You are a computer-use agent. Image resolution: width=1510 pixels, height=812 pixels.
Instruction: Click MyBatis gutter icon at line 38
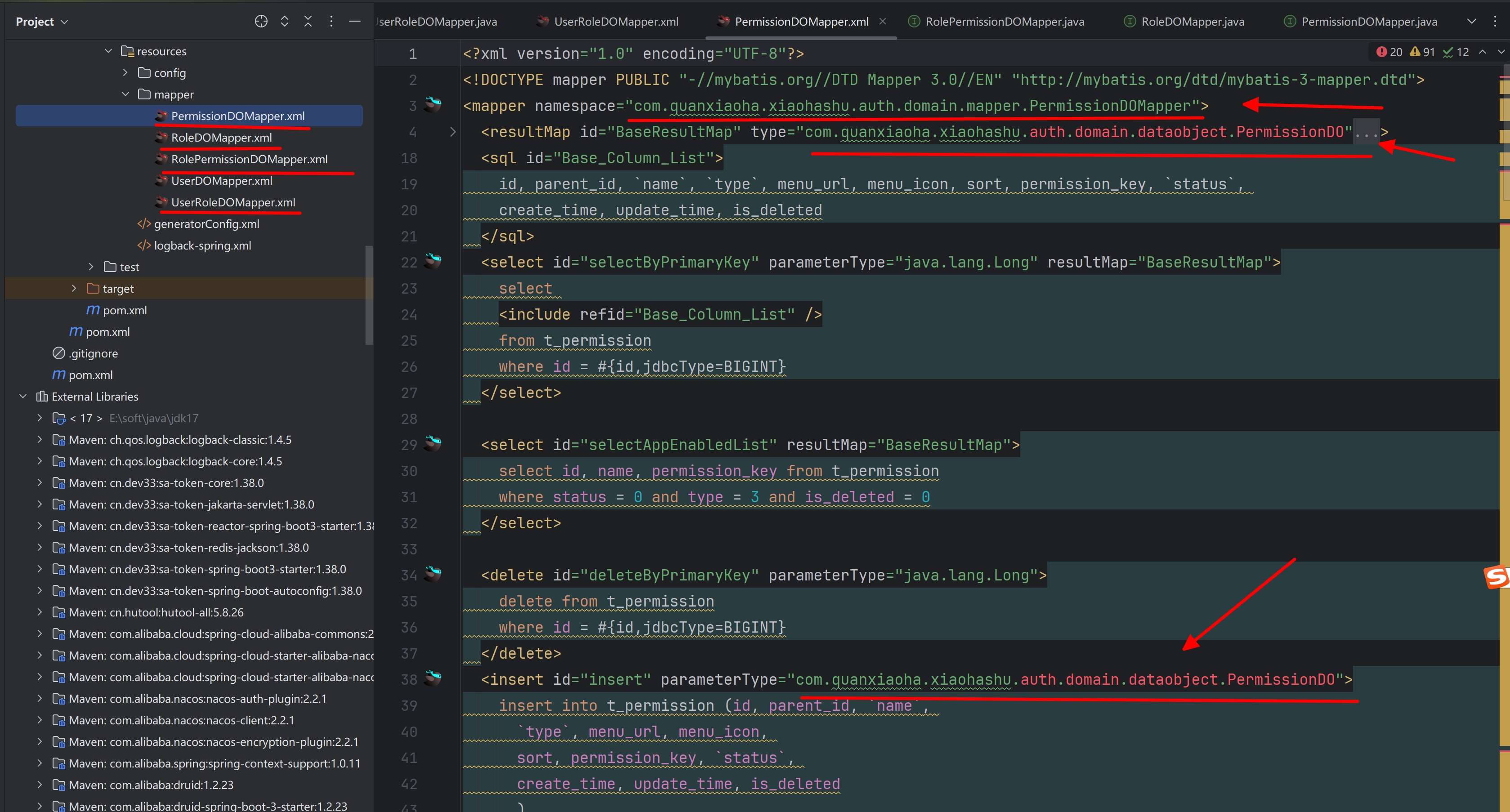433,678
